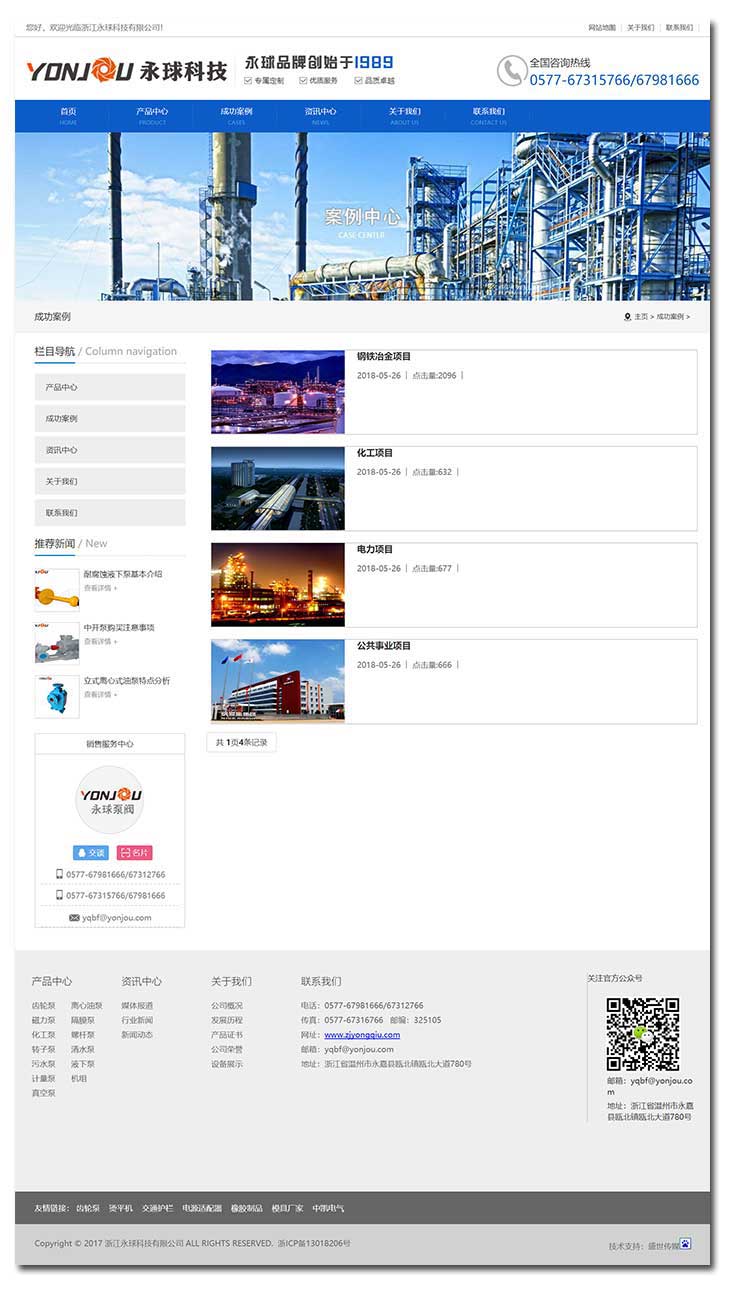The width and height of the screenshot is (730, 1296).
Task: Click 浙ICP备13018206号 registration link
Action: [x=314, y=1243]
